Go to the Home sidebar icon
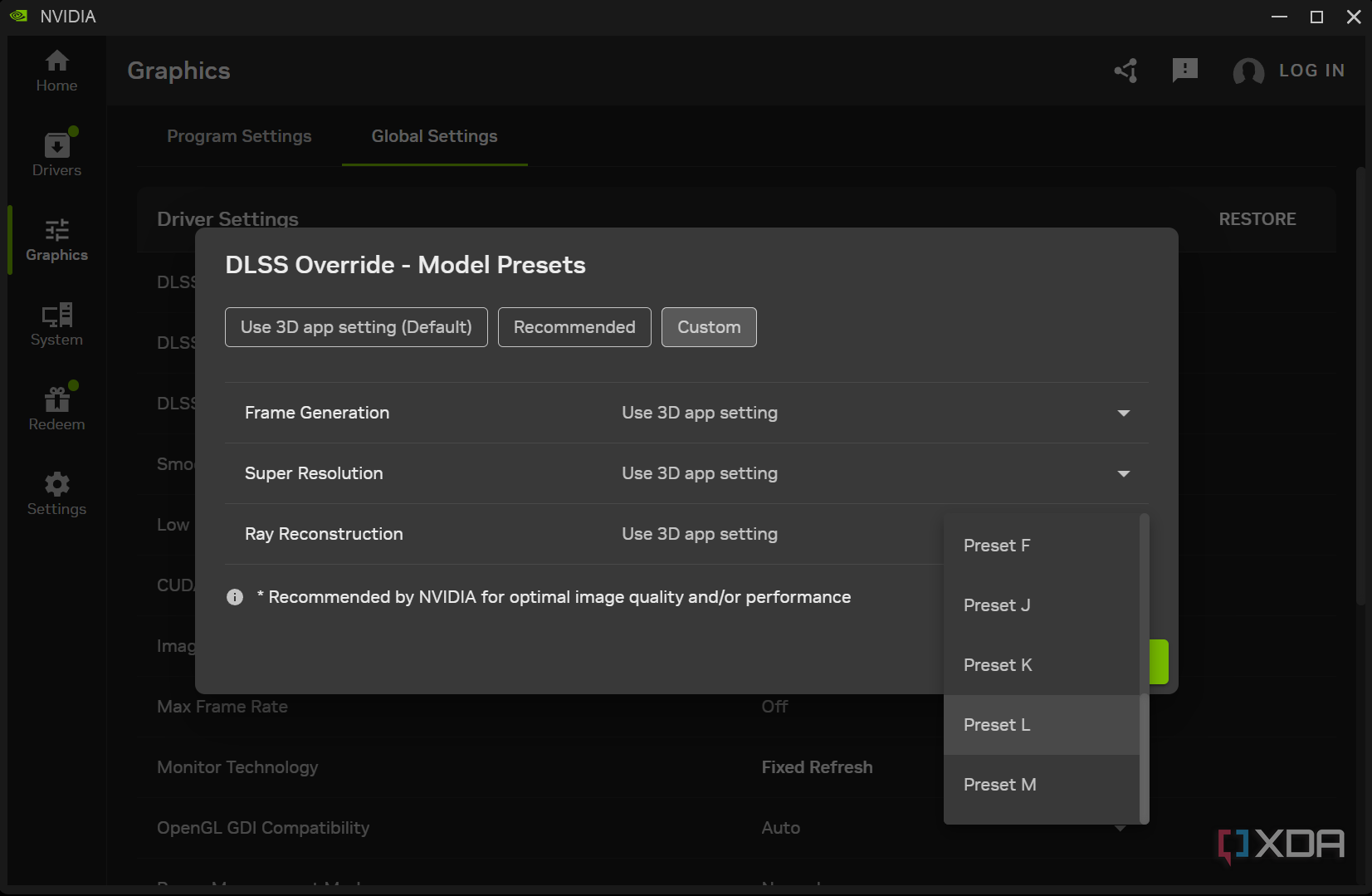Image resolution: width=1372 pixels, height=896 pixels. pos(56,71)
